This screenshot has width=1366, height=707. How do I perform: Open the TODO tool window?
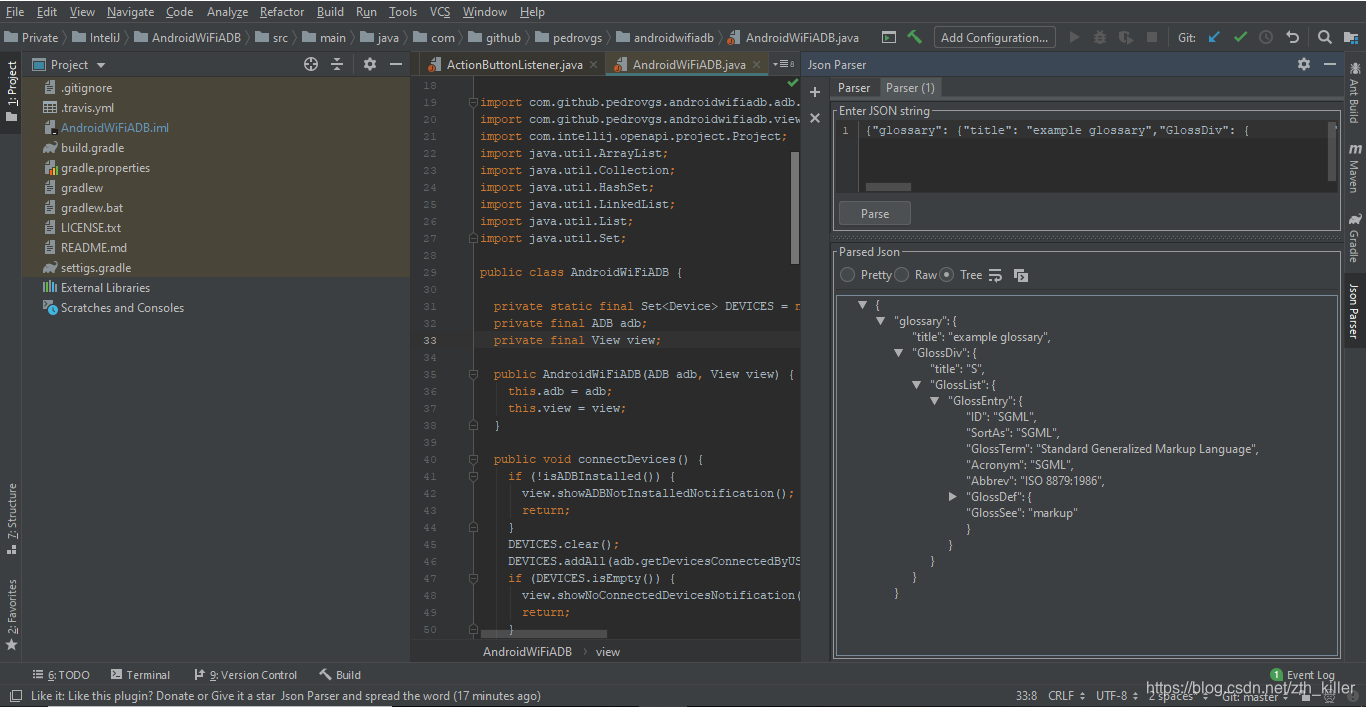click(61, 675)
